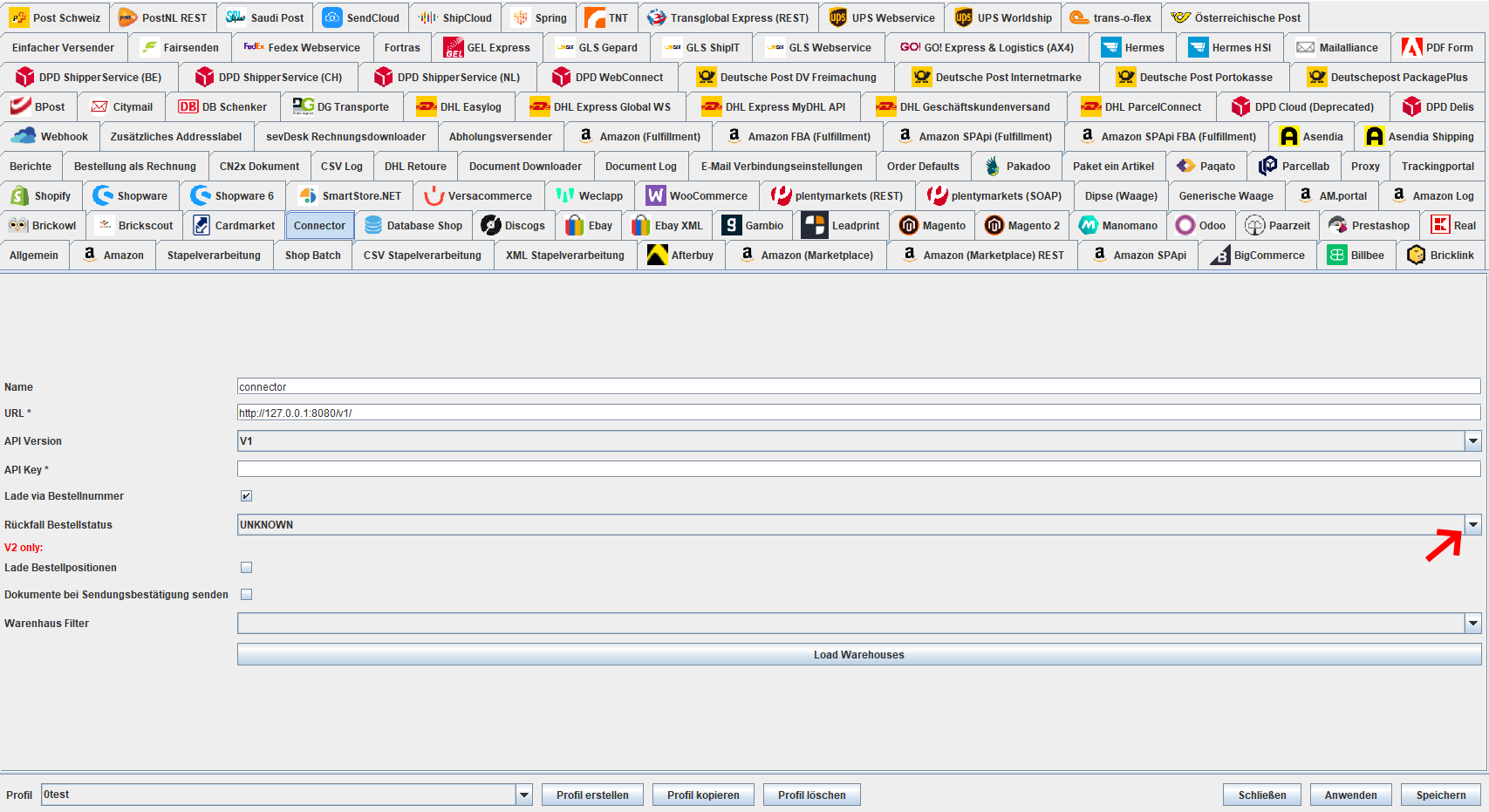Uncheck Lade via Bestellnummer checkbox
1489x812 pixels.
pos(246,495)
